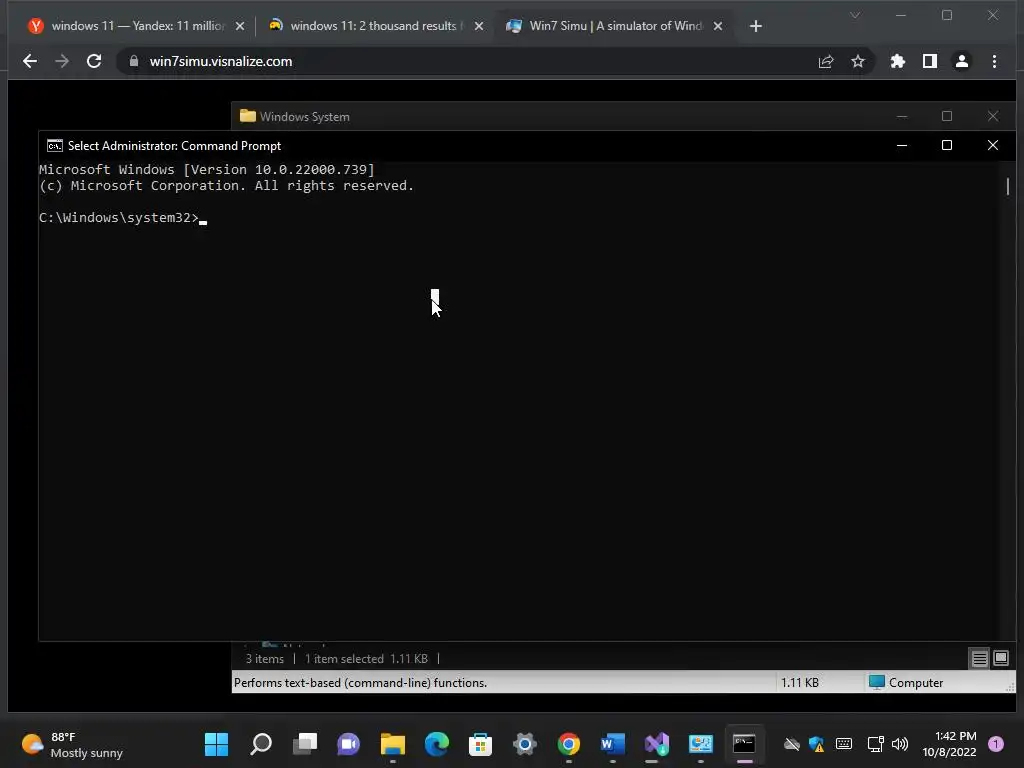Screen dimensions: 1024x768
Task: Open taskbar Search
Action: coord(261,744)
